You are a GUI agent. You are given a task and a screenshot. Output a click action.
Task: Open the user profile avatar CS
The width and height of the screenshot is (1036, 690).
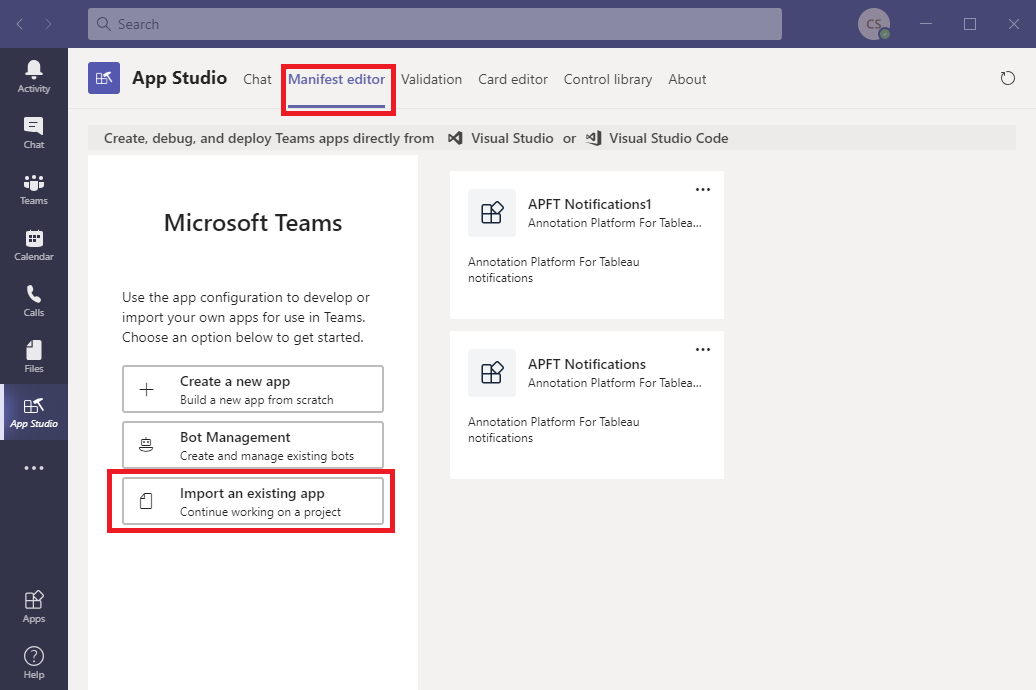pos(873,24)
